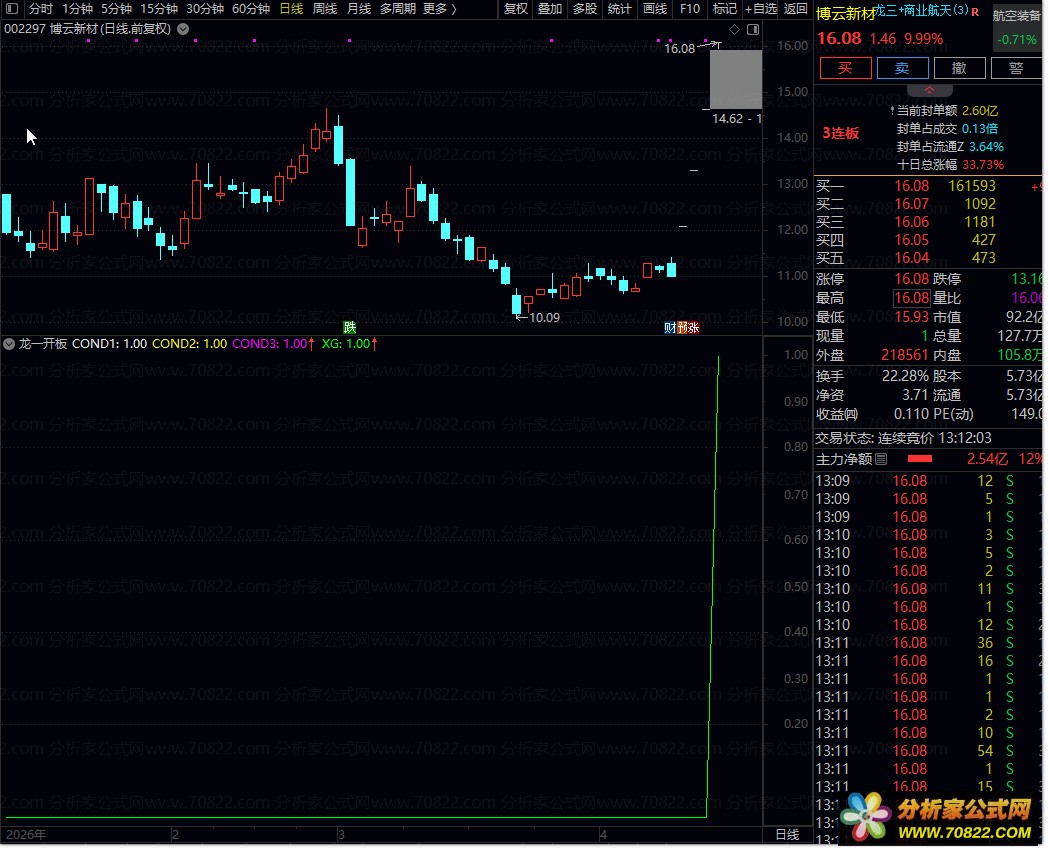1048x849 pixels.
Task: Open dropdown next to 博云新材 chart title
Action: pos(183,29)
